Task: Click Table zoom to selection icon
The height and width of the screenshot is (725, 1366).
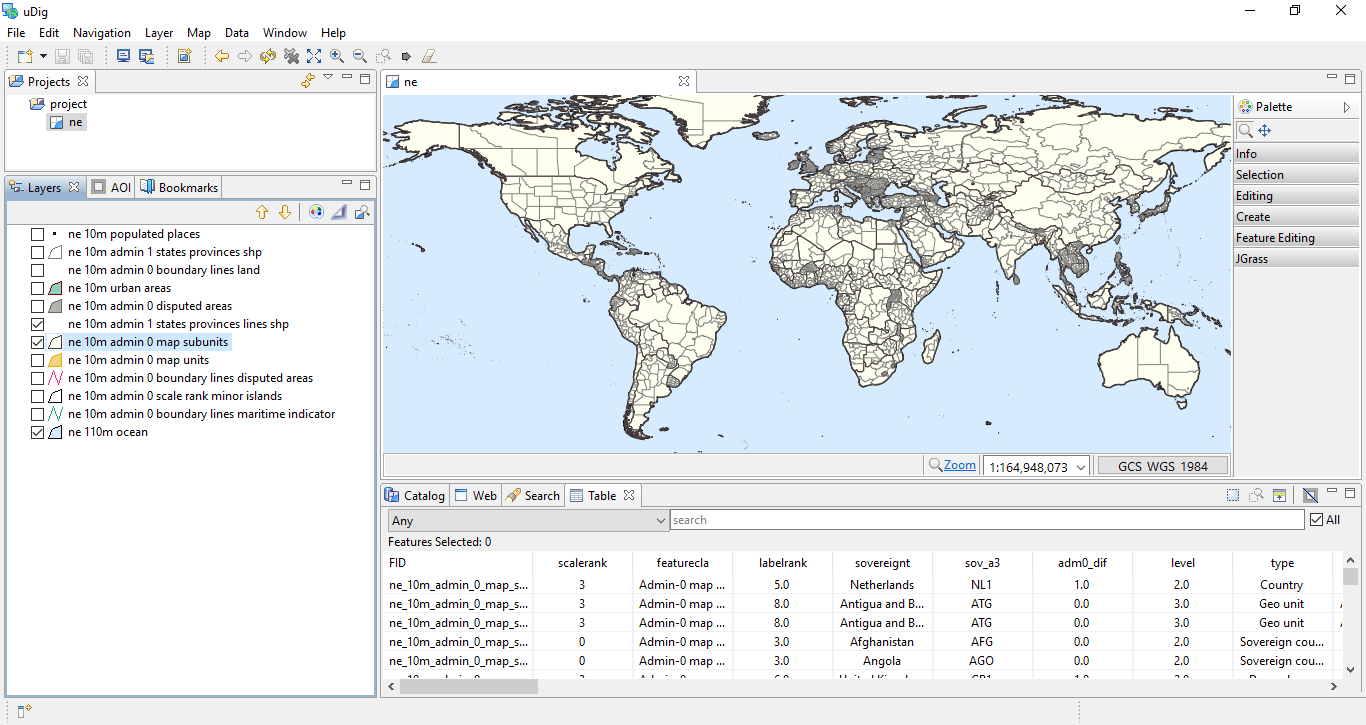Action: pos(1256,495)
